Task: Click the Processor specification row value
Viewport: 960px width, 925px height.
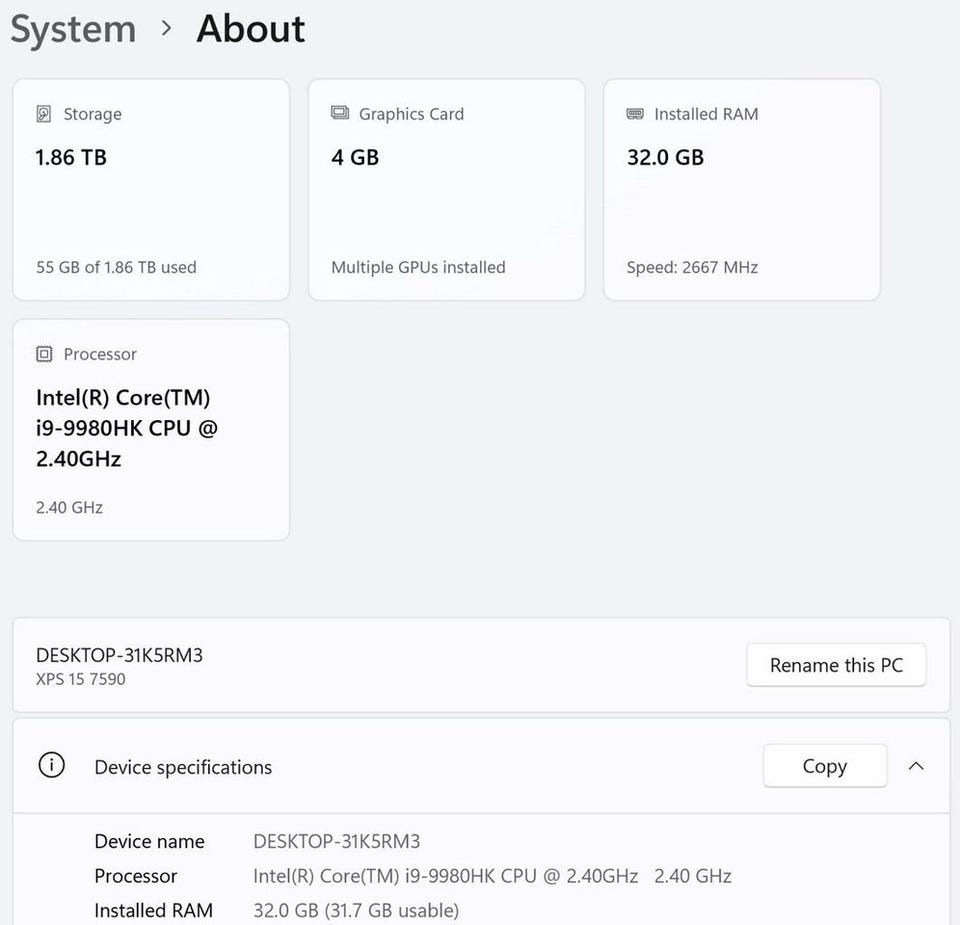Action: (x=492, y=876)
